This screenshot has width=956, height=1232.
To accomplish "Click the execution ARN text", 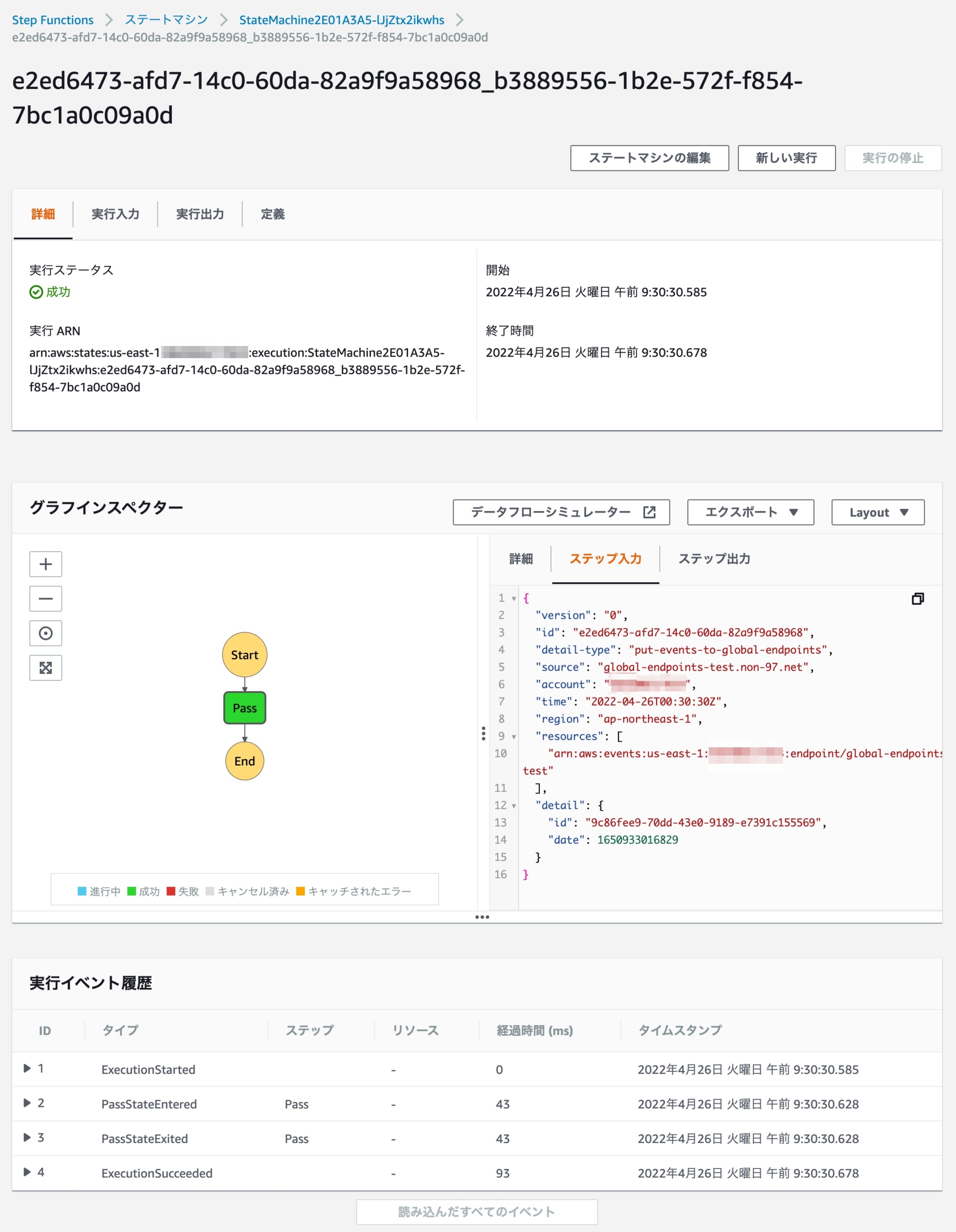I will (247, 370).
